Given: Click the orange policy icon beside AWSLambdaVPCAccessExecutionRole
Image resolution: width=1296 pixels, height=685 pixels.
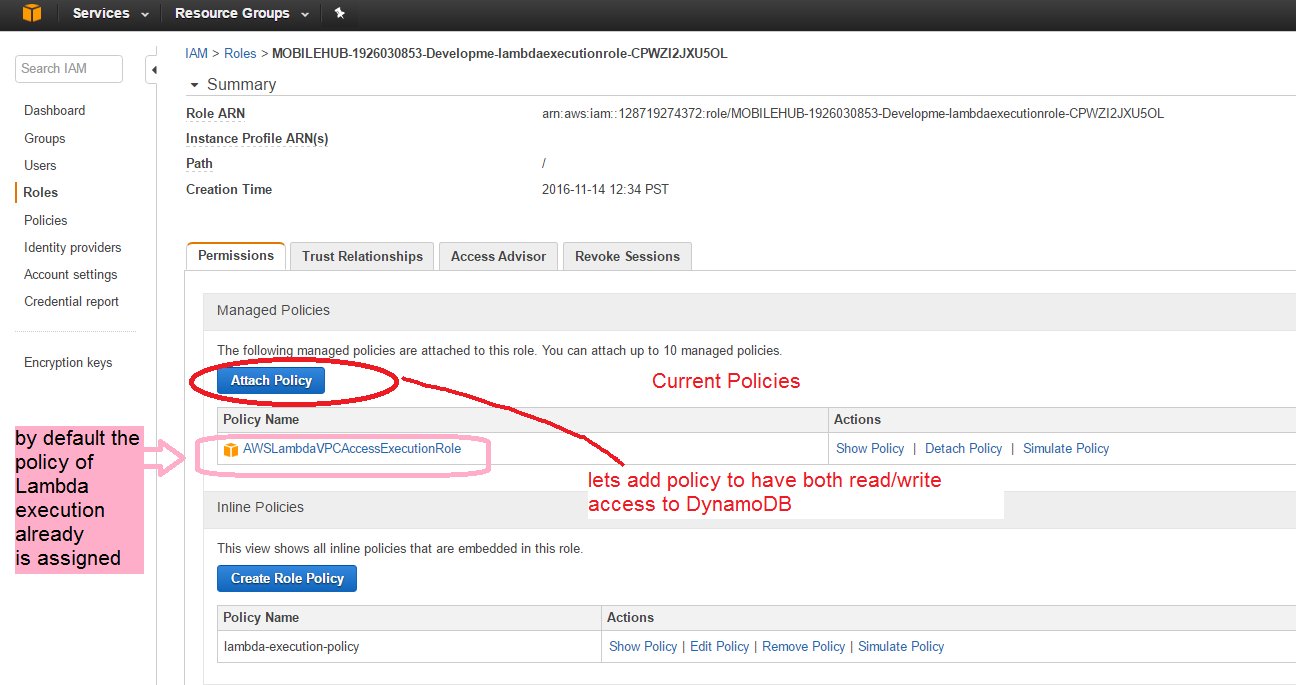Looking at the screenshot, I should (x=231, y=449).
